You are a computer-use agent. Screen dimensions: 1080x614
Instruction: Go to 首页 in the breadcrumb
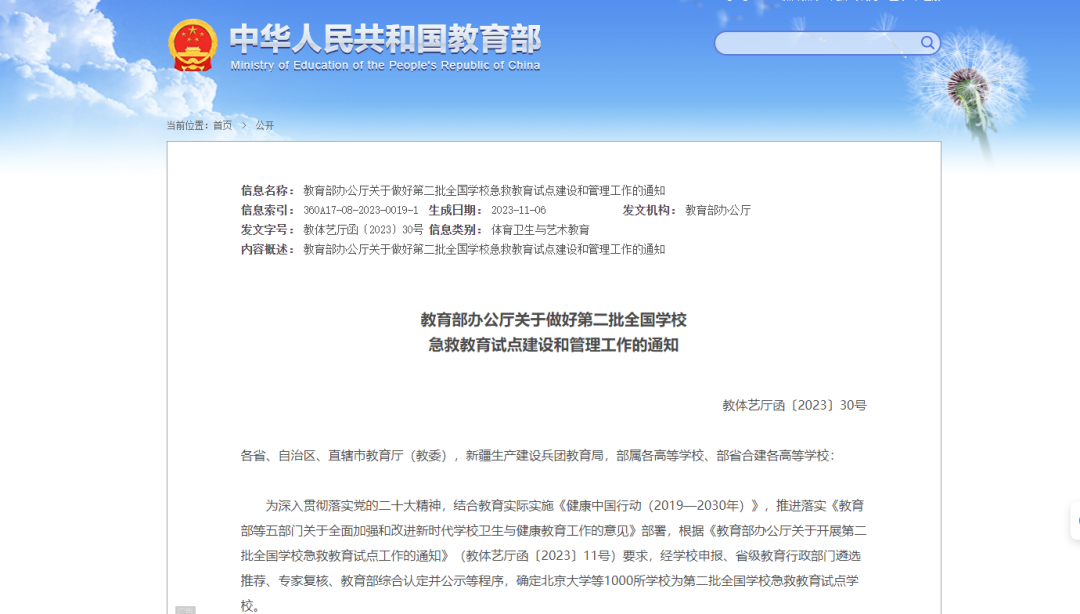click(222, 125)
